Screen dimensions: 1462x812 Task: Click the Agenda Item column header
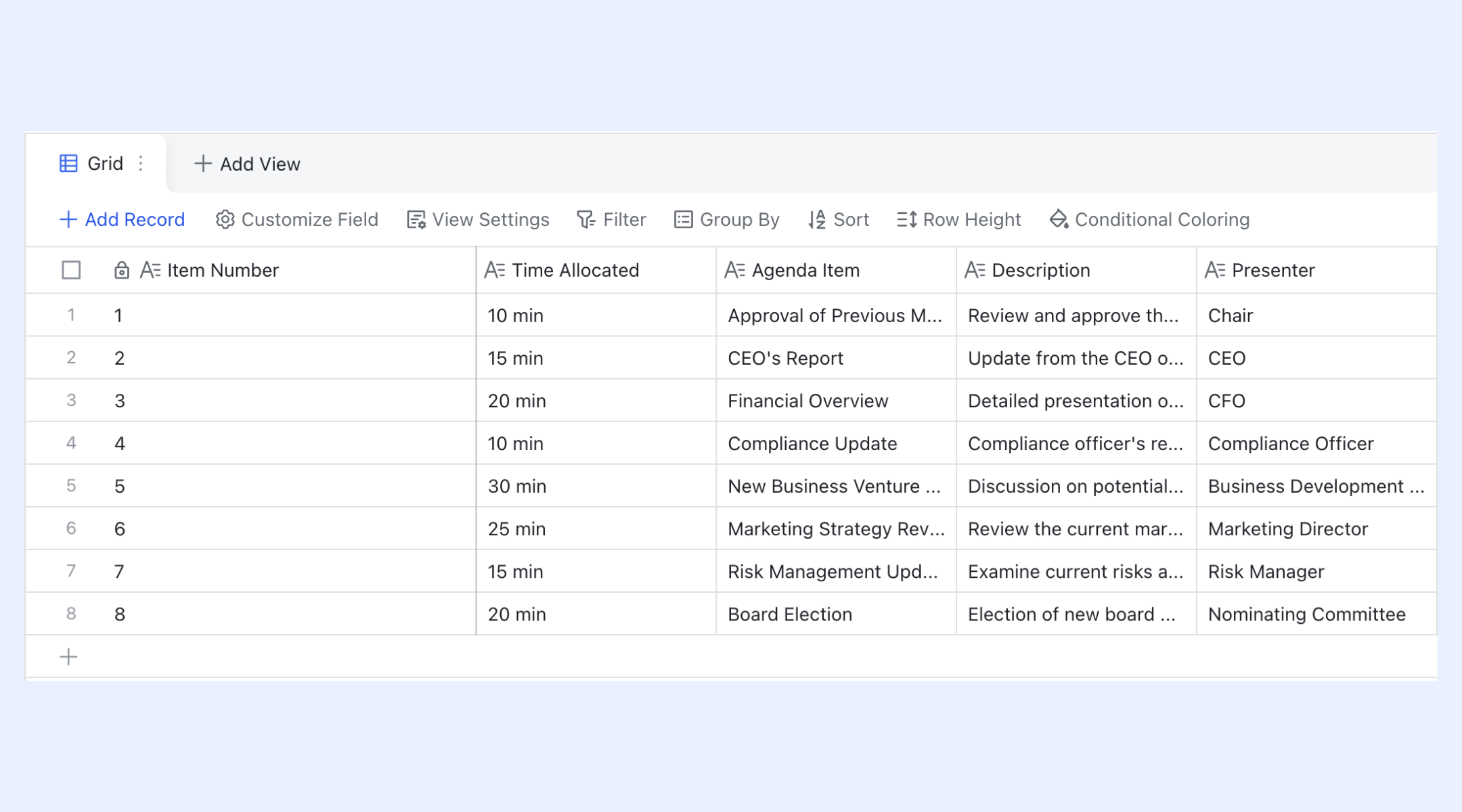[837, 271]
